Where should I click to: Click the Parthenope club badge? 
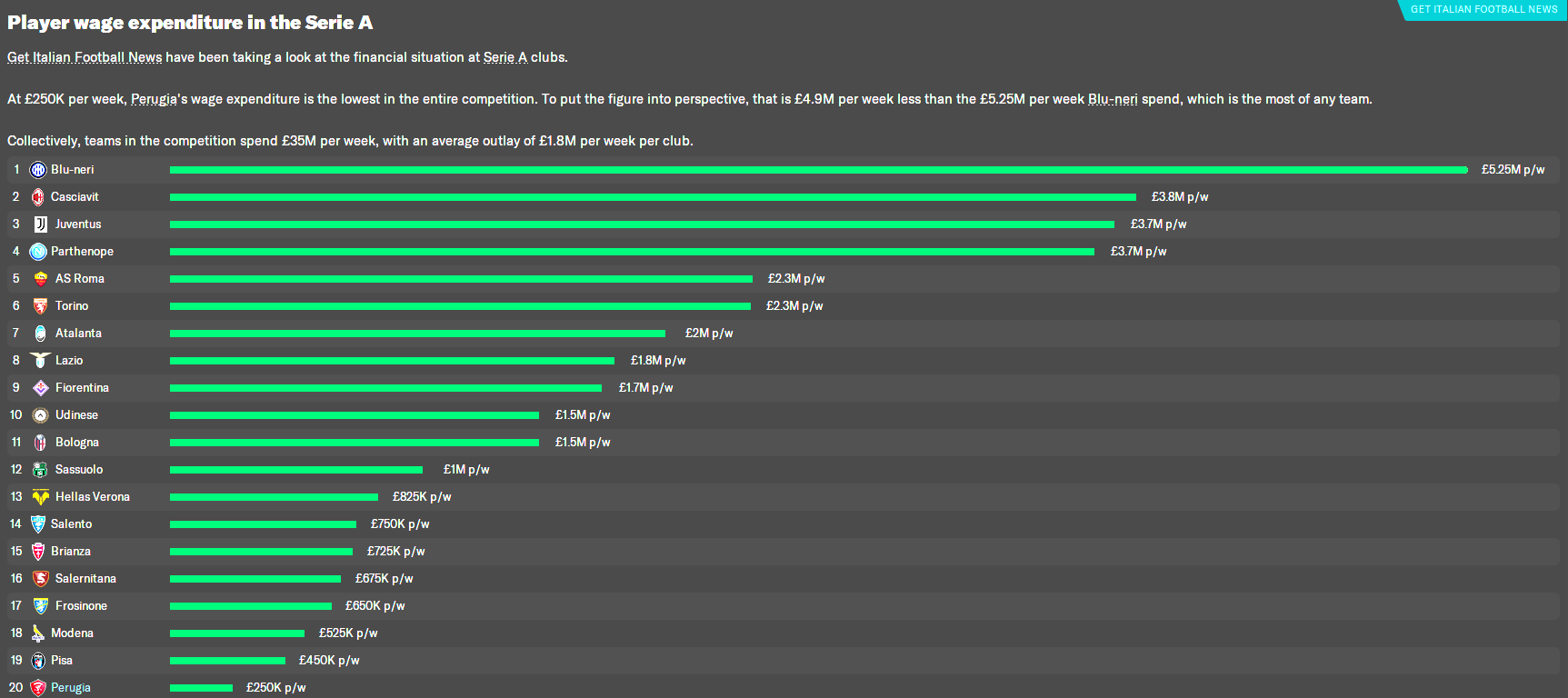(38, 252)
